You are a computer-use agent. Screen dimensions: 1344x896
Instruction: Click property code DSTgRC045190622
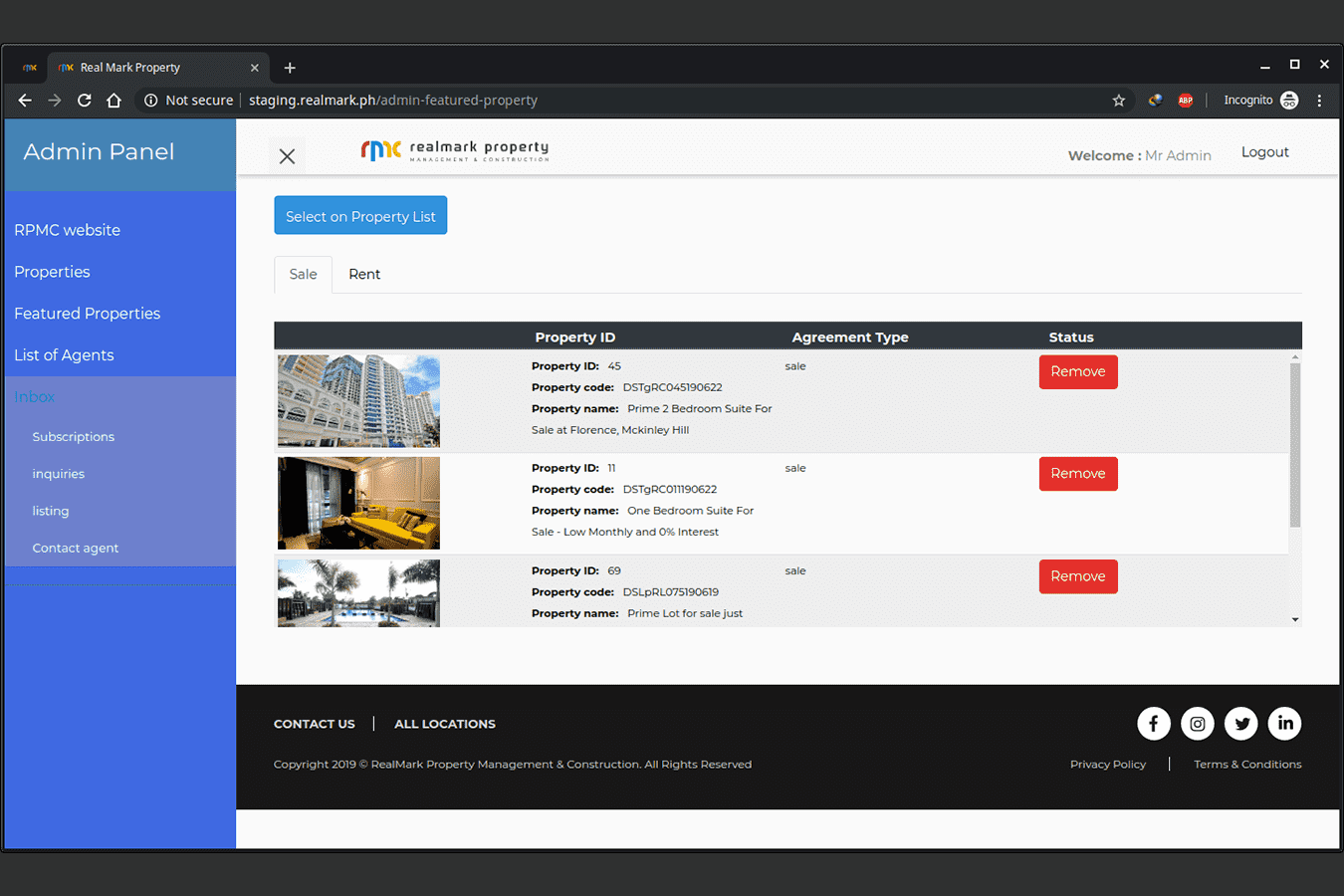[x=673, y=388]
